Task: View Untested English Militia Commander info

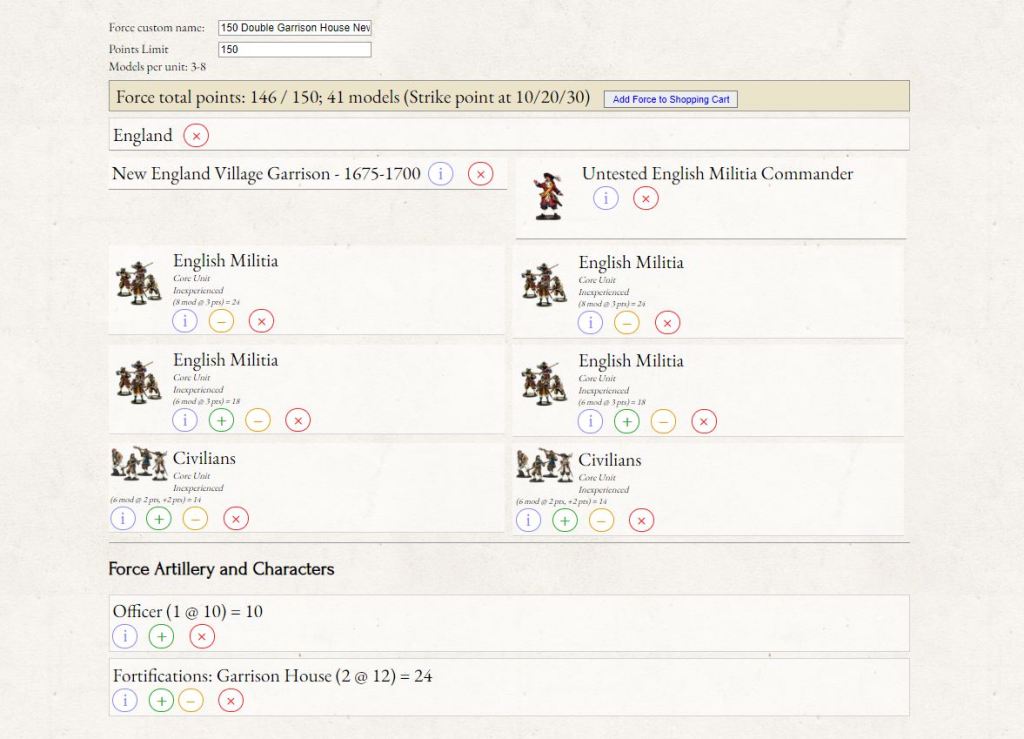Action: click(605, 198)
